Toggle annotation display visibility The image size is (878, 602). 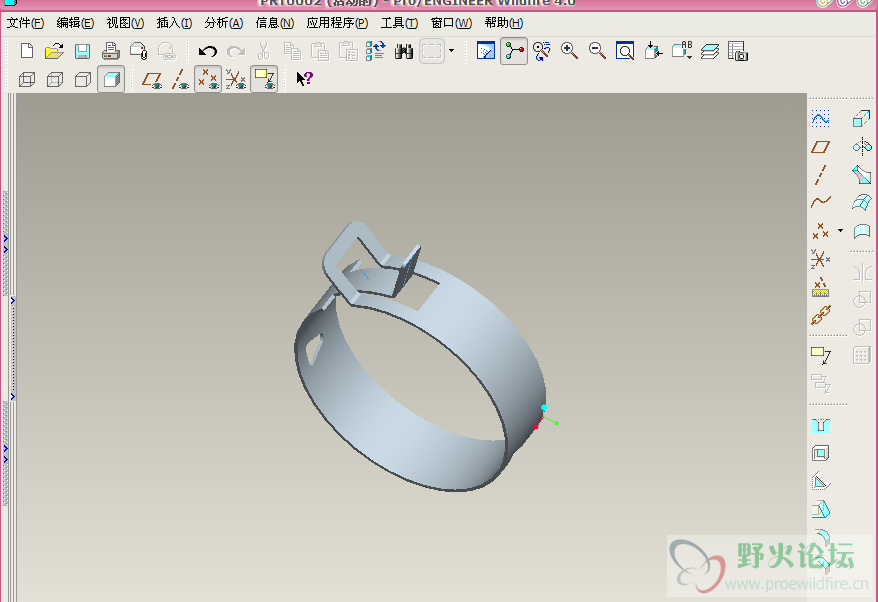(264, 79)
